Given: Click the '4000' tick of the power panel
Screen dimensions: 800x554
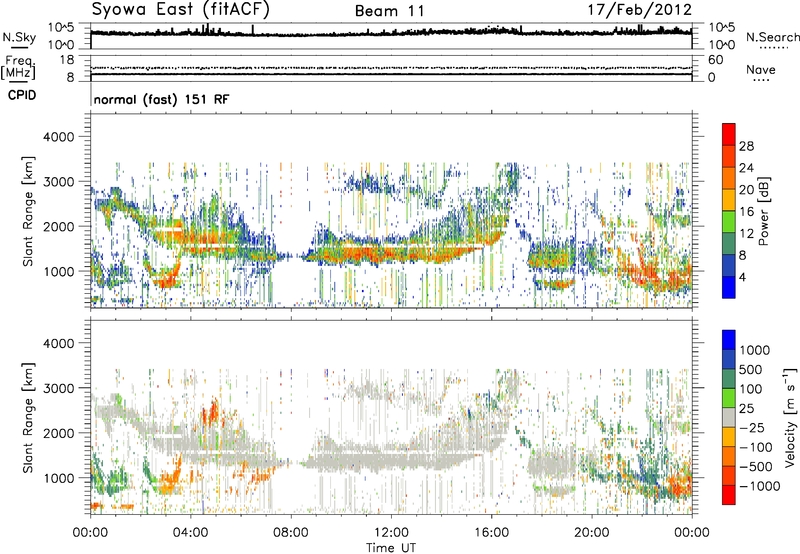Looking at the screenshot, I should [x=59, y=137].
